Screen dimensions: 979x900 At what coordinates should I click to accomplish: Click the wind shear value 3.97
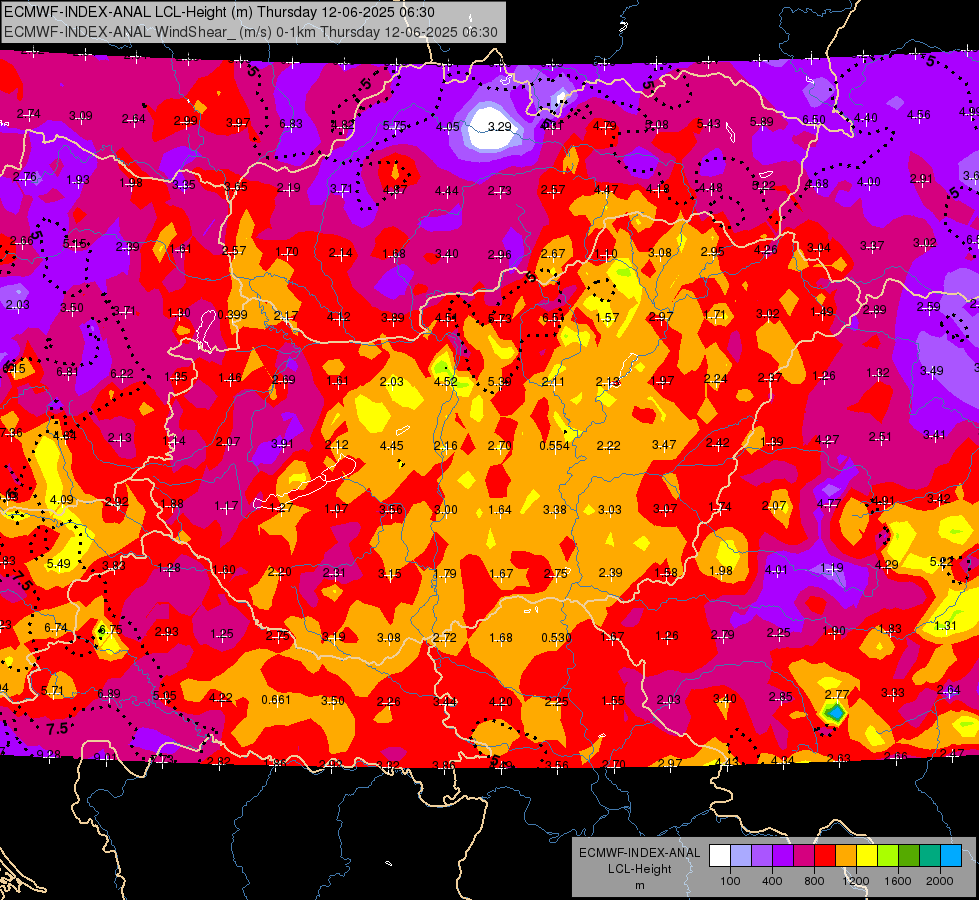click(238, 123)
